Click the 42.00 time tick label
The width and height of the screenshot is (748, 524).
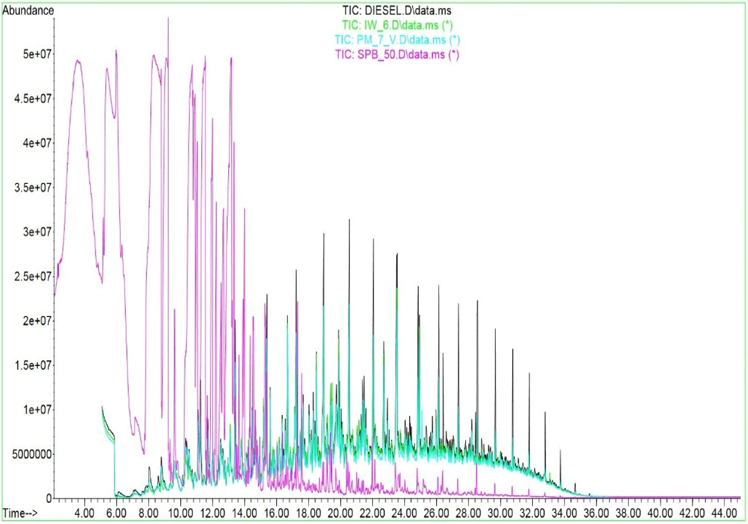692,514
